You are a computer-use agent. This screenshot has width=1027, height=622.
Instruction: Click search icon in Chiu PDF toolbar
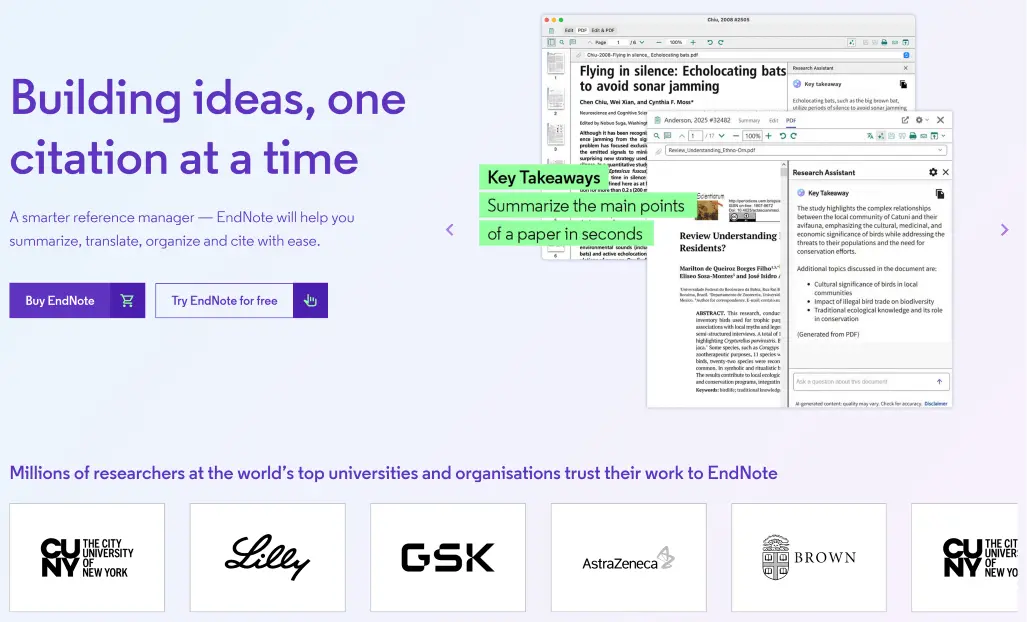coord(562,43)
